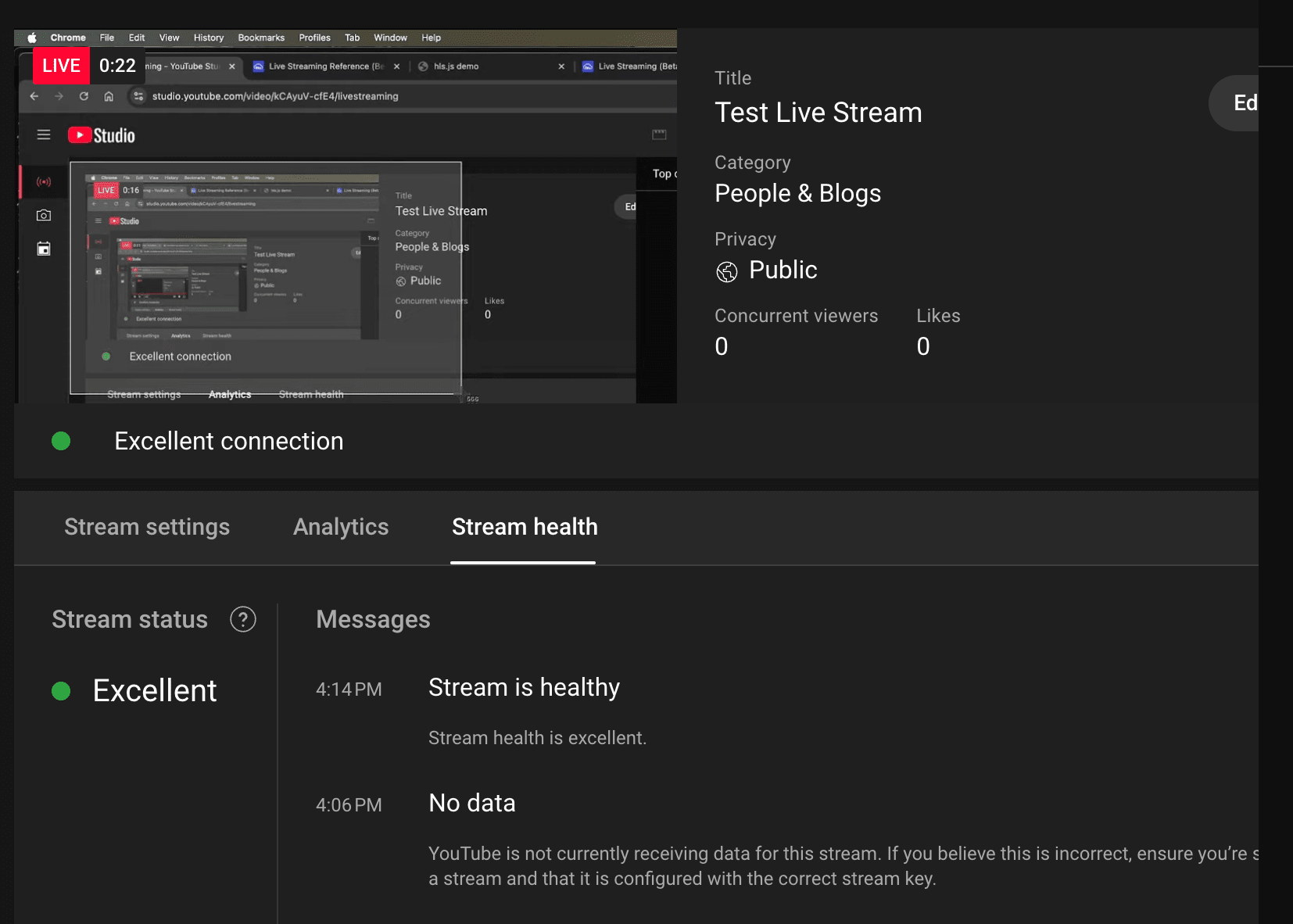Click the YouTube Studio logo in the preview
Image resolution: width=1293 pixels, height=924 pixels.
[102, 135]
